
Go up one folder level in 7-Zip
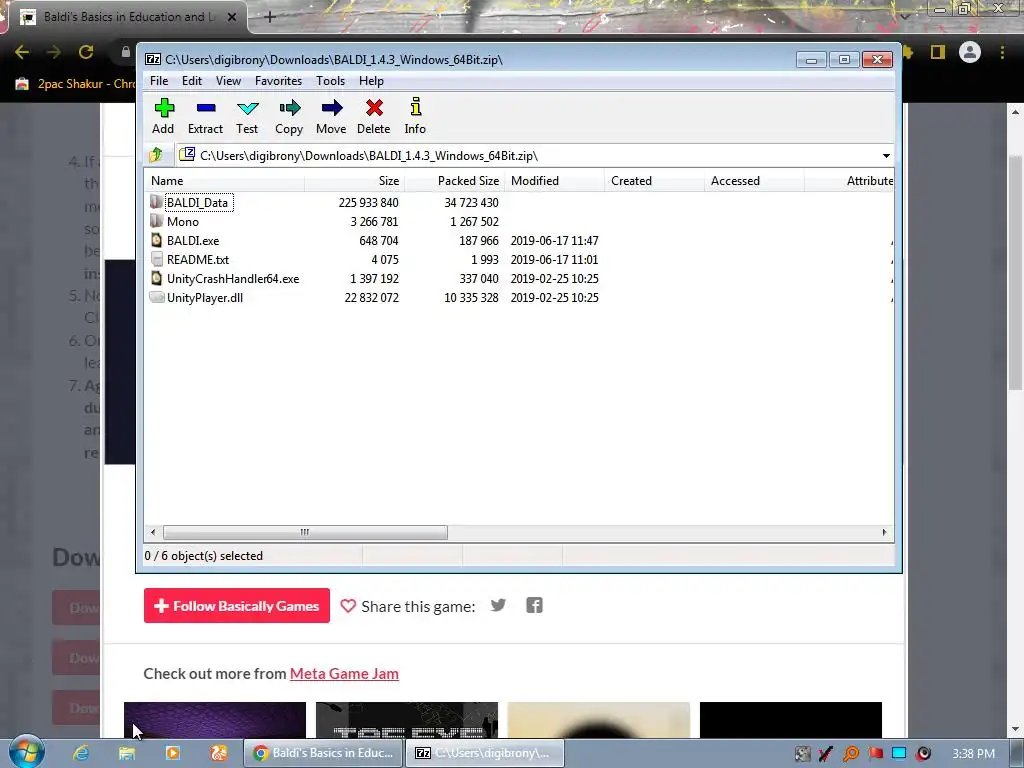pyautogui.click(x=156, y=155)
